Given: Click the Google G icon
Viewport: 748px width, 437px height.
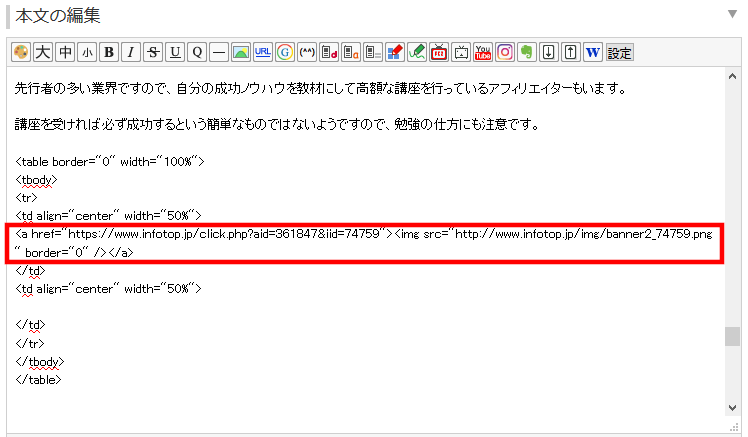Looking at the screenshot, I should (x=285, y=52).
